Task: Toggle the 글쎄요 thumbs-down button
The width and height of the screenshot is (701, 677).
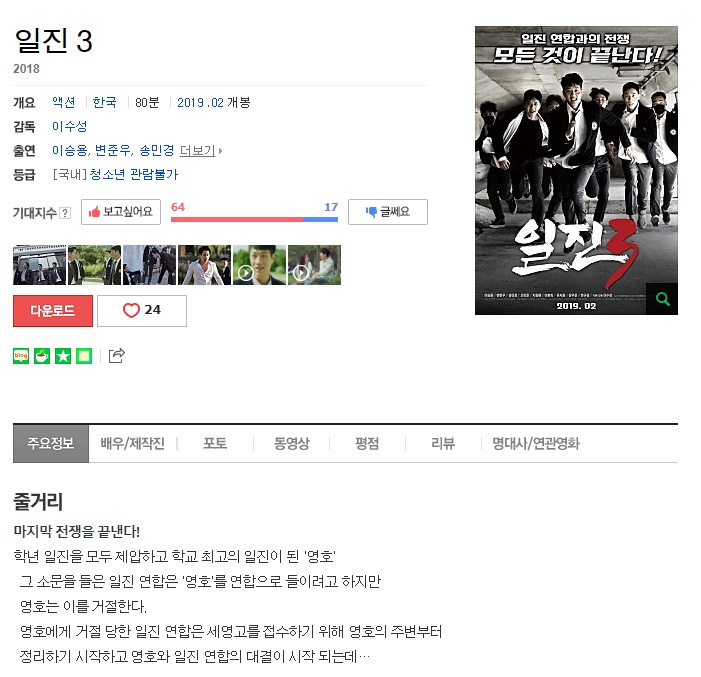Action: [388, 212]
